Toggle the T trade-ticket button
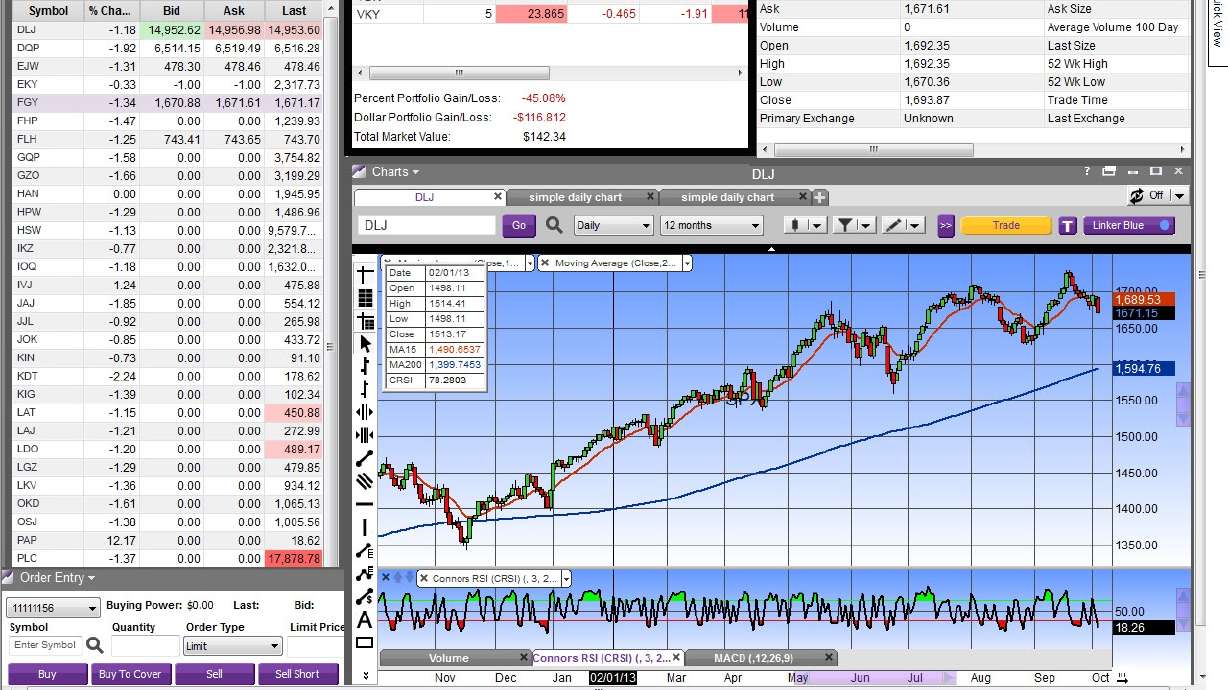The width and height of the screenshot is (1228, 690). point(1067,226)
